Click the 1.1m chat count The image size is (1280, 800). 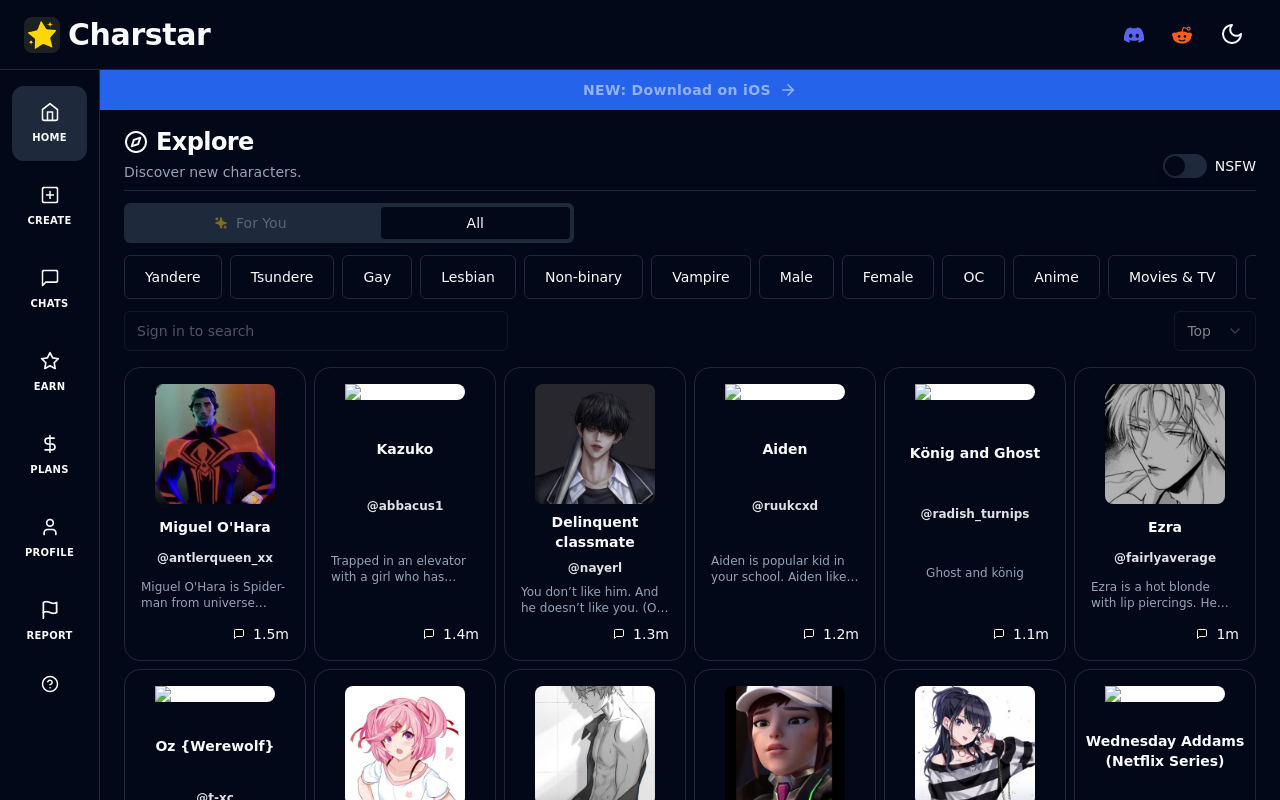1031,634
